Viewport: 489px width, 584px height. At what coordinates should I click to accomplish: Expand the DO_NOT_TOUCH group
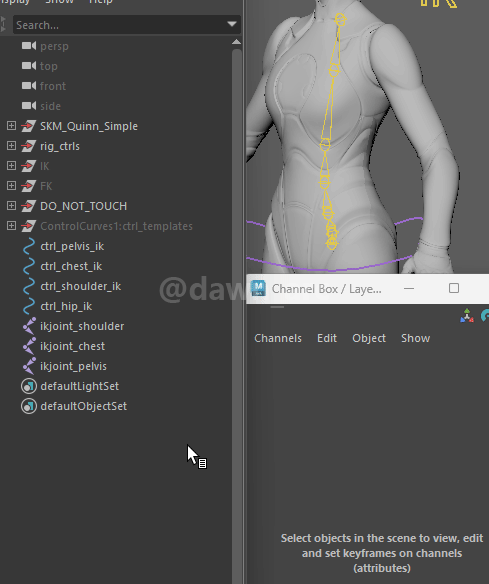point(12,206)
